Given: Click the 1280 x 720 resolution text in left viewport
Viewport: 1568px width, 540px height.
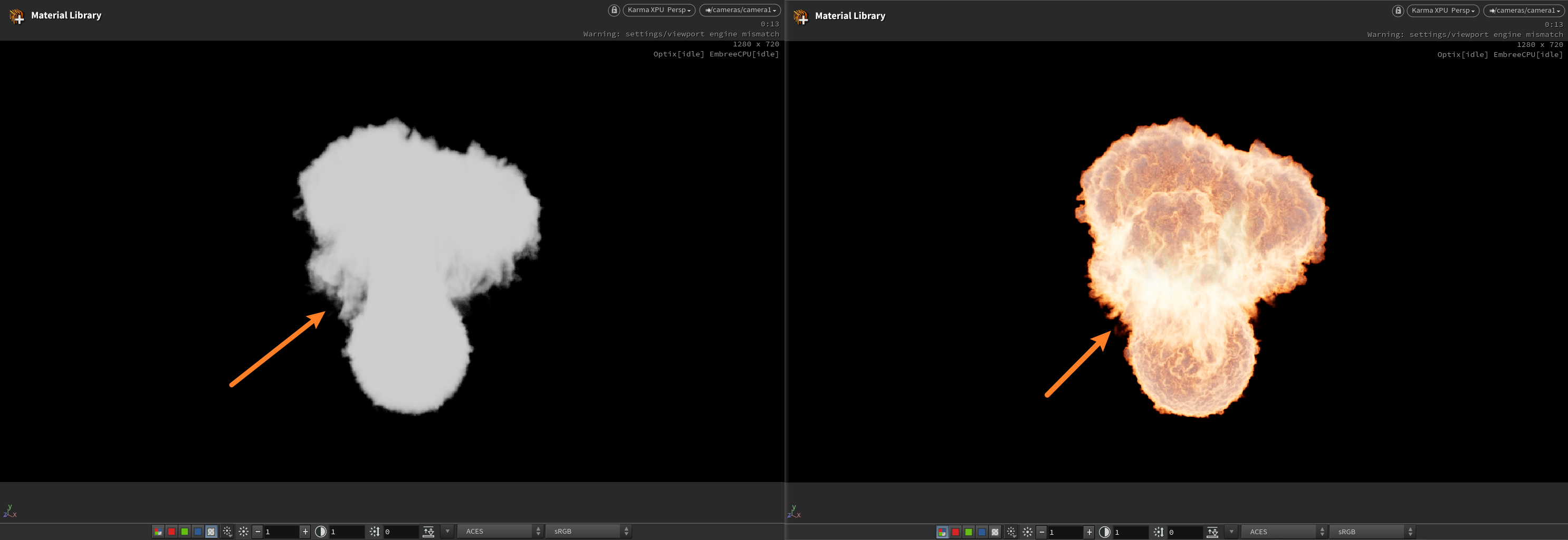Looking at the screenshot, I should coord(756,44).
